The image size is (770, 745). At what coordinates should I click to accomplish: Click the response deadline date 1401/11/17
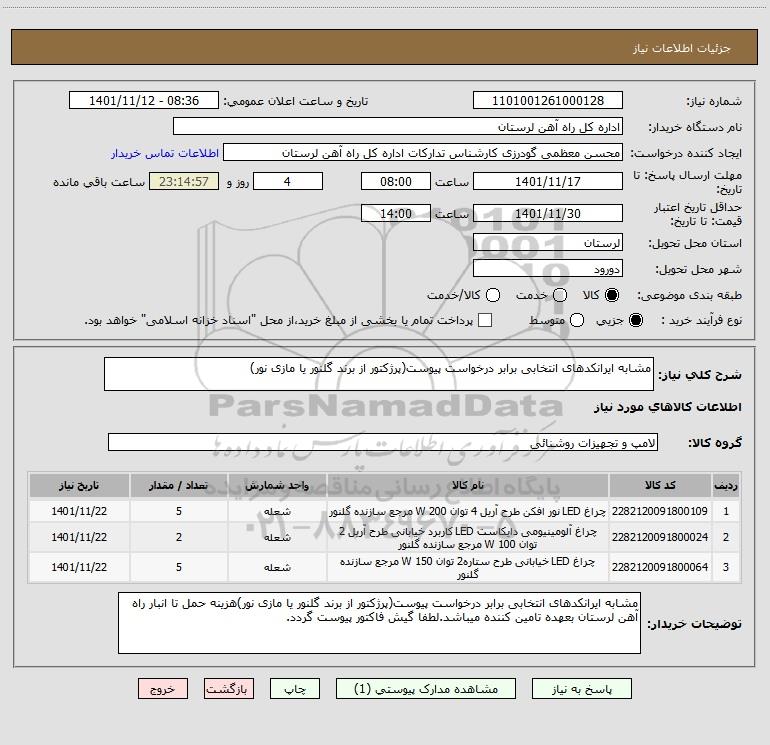pyautogui.click(x=548, y=181)
